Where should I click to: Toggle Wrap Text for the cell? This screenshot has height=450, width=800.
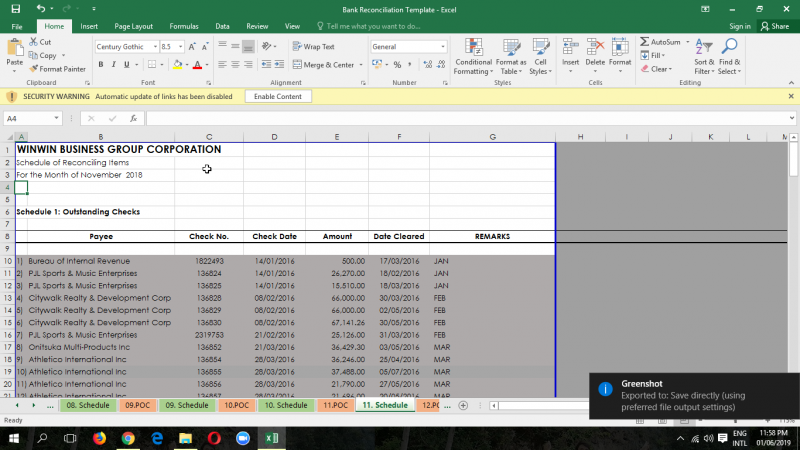point(314,47)
